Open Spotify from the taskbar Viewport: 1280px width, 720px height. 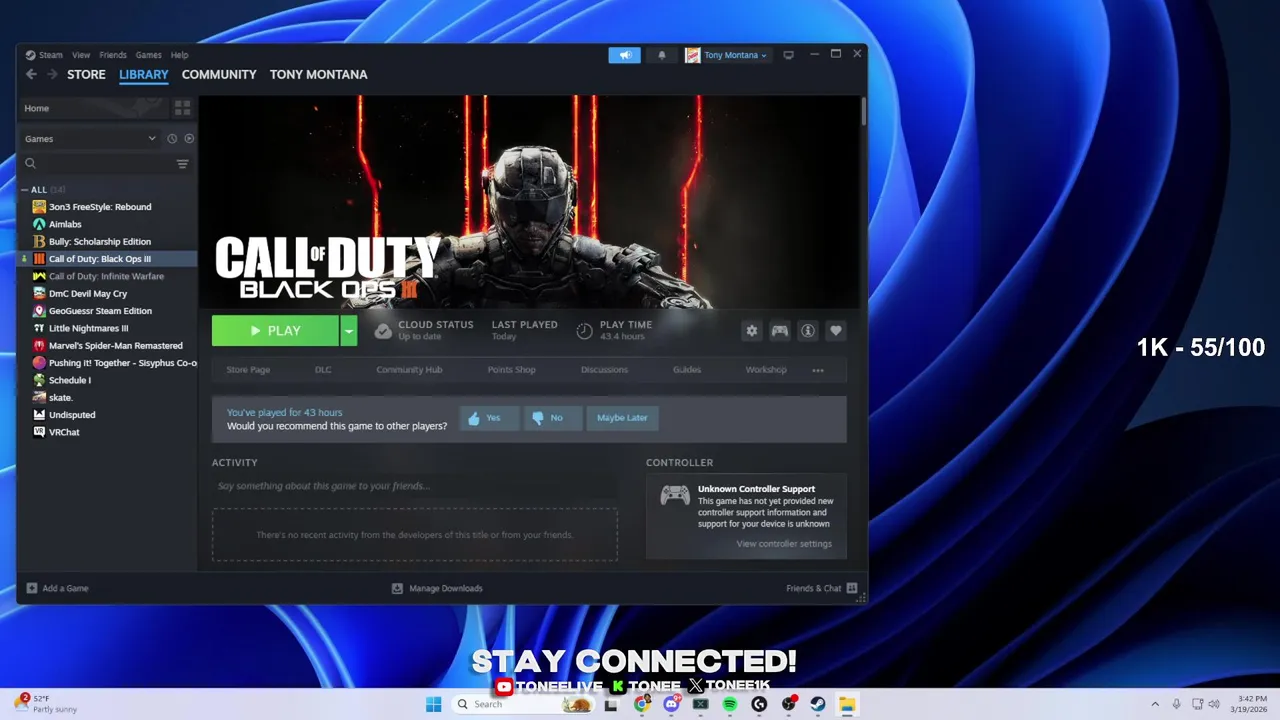tap(729, 704)
